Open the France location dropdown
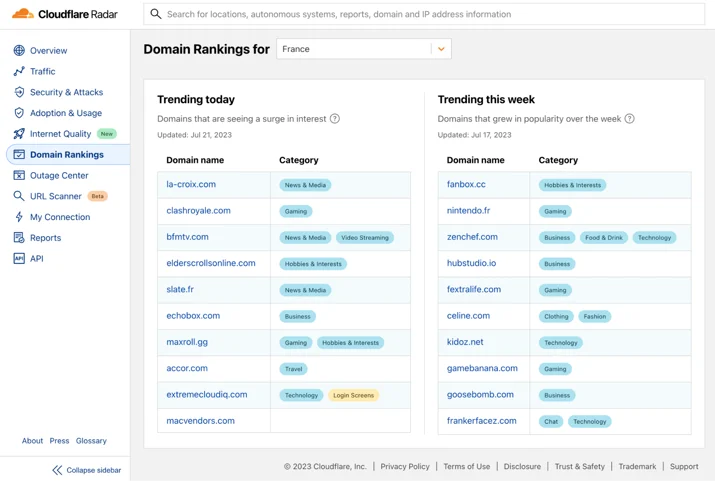This screenshot has width=715, height=481. [x=364, y=49]
